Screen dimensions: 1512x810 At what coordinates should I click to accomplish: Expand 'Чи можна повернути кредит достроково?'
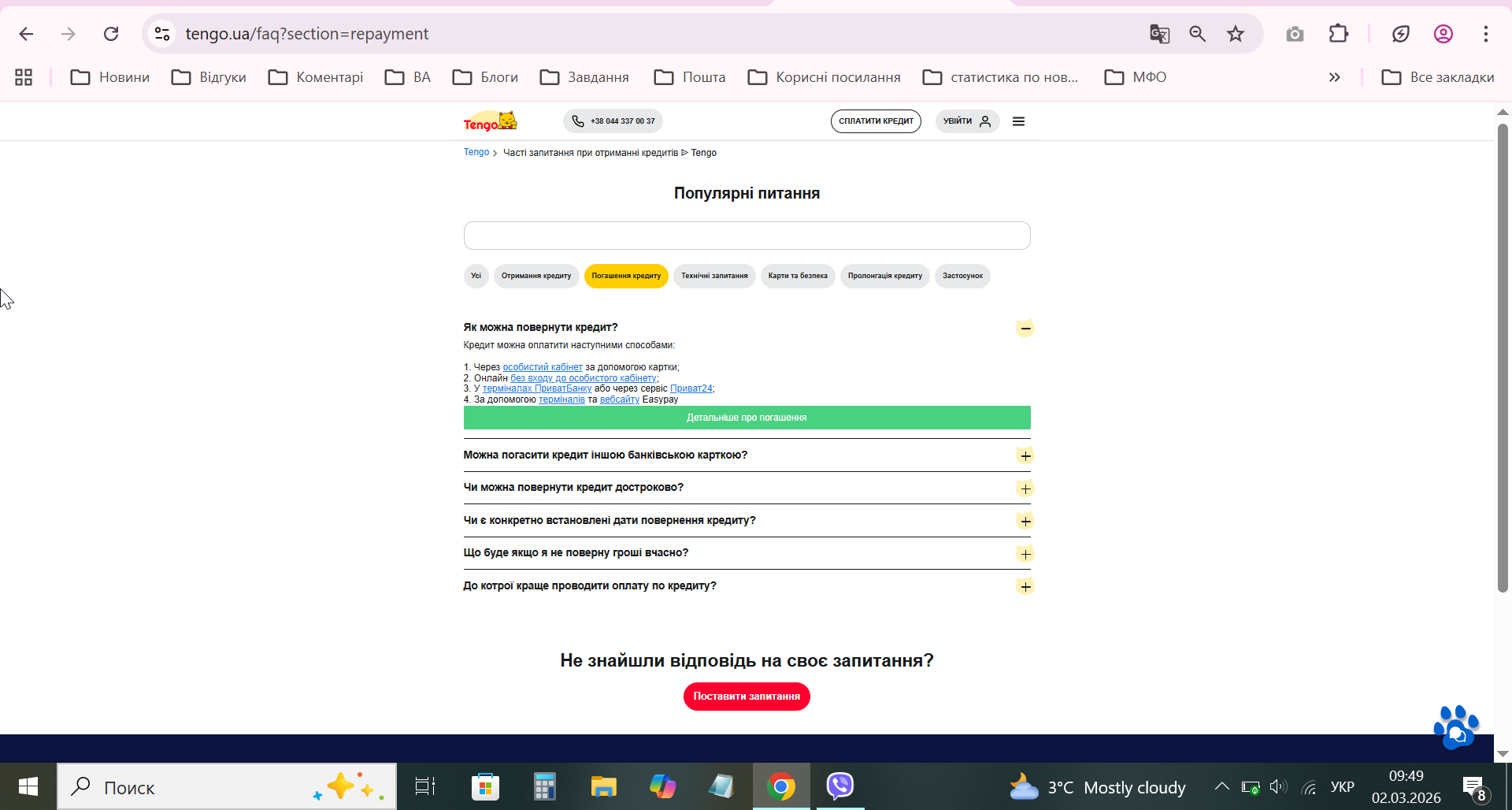1025,489
